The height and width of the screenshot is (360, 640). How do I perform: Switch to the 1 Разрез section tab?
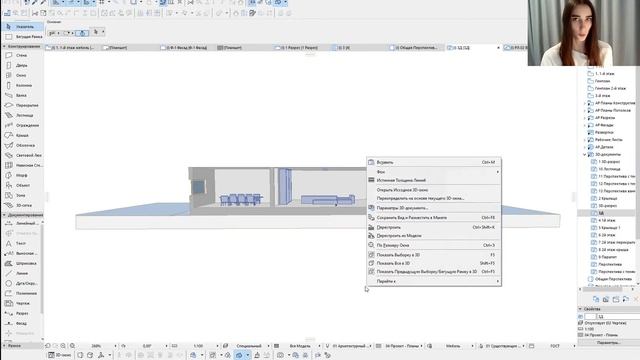coord(301,48)
